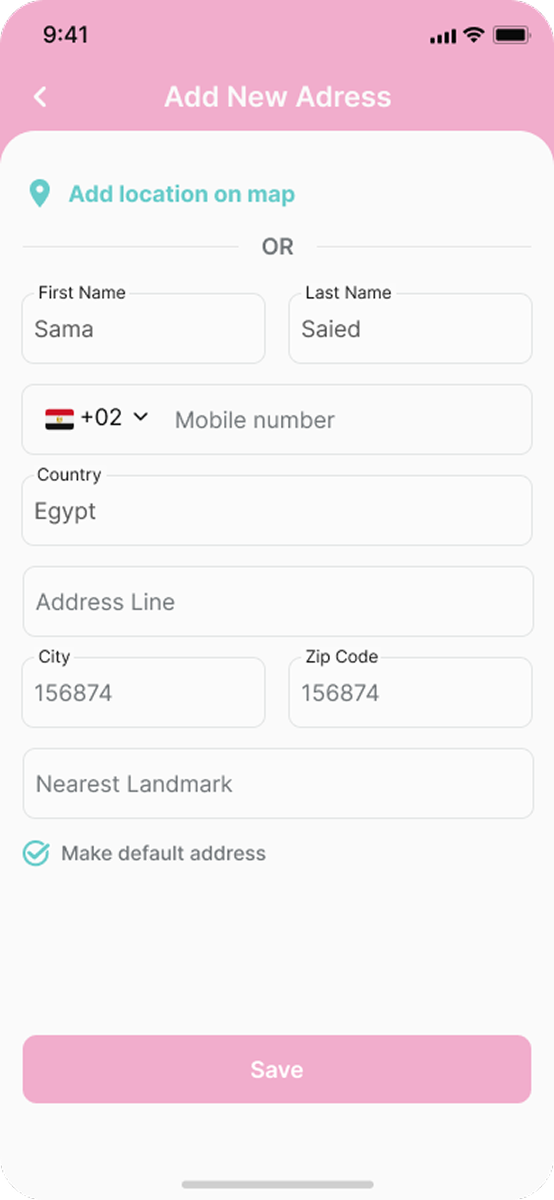Select the Zip Code input field
This screenshot has width=554, height=1200.
410,692
